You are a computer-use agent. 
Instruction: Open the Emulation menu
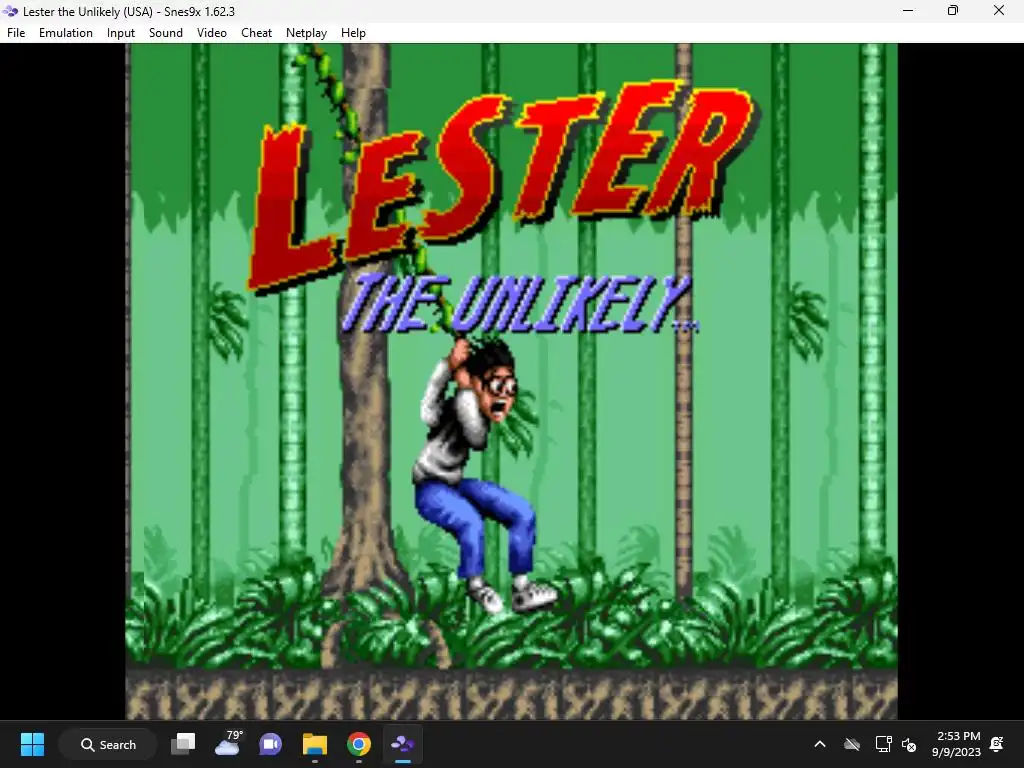pos(65,33)
